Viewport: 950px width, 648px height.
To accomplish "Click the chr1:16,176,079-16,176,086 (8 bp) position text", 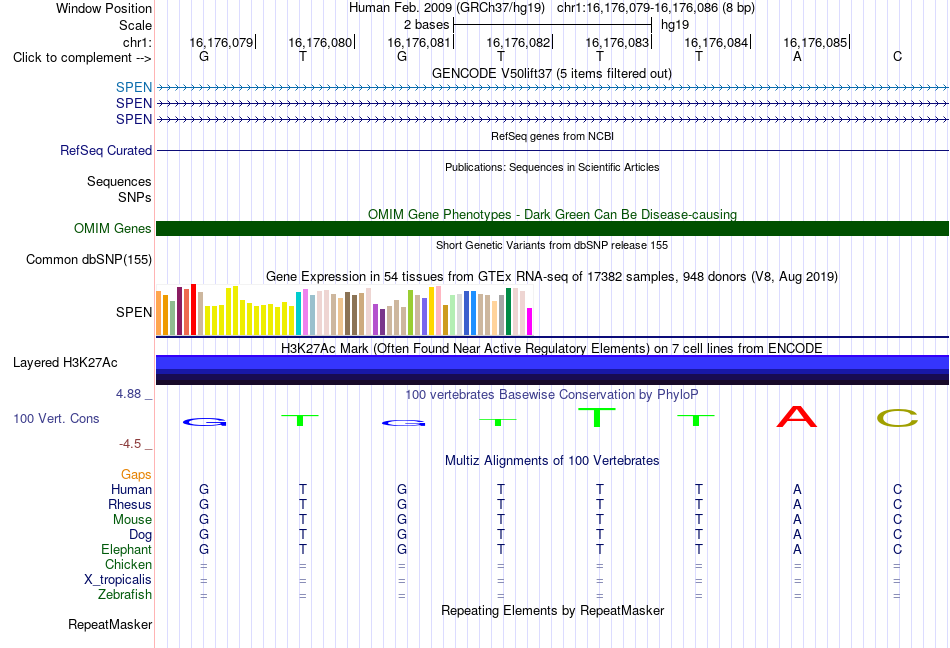I will click(656, 8).
